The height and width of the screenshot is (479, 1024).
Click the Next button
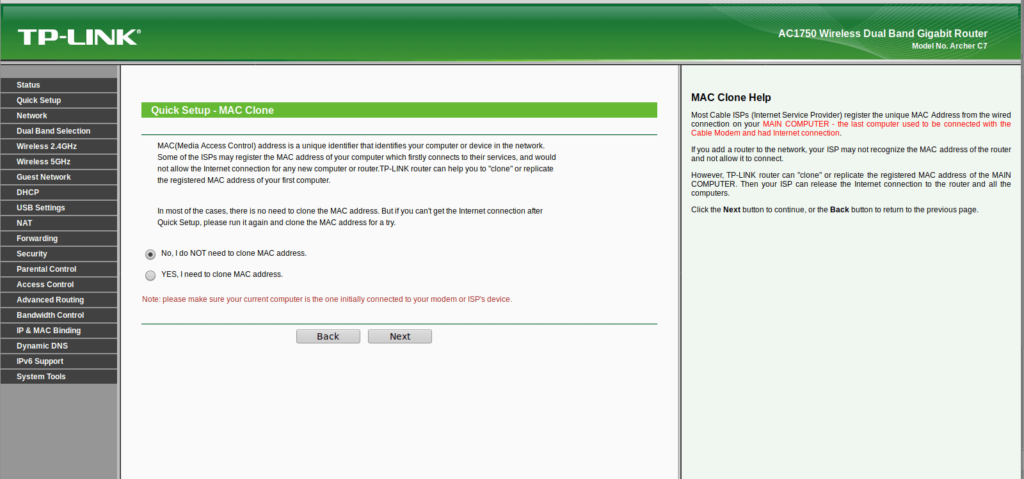point(400,337)
